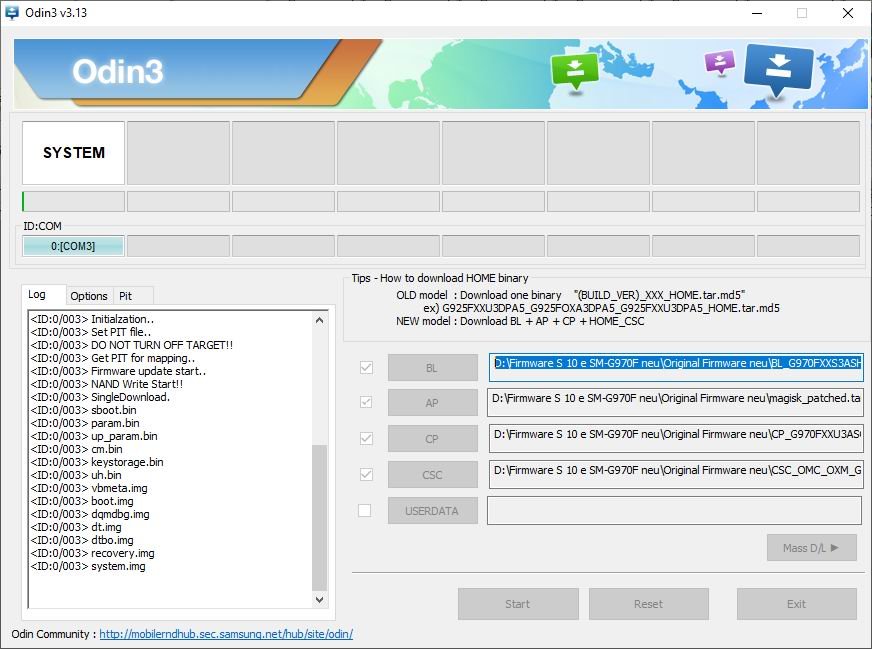Screen dimensions: 872x649
Task: Click the log scrollbar up arrow
Action: coord(319,320)
